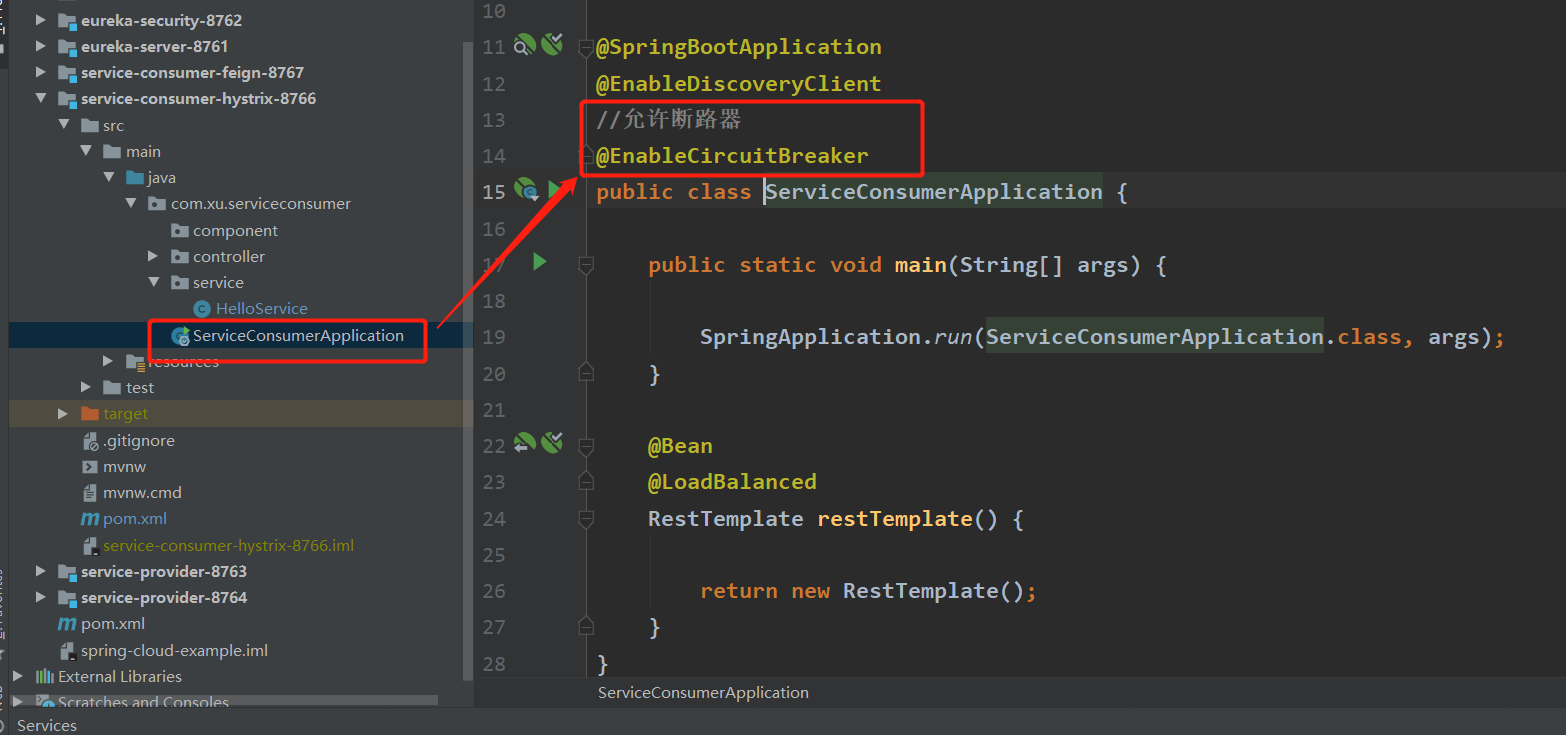Toggle the fold marker at @Bean line 22

(587, 445)
